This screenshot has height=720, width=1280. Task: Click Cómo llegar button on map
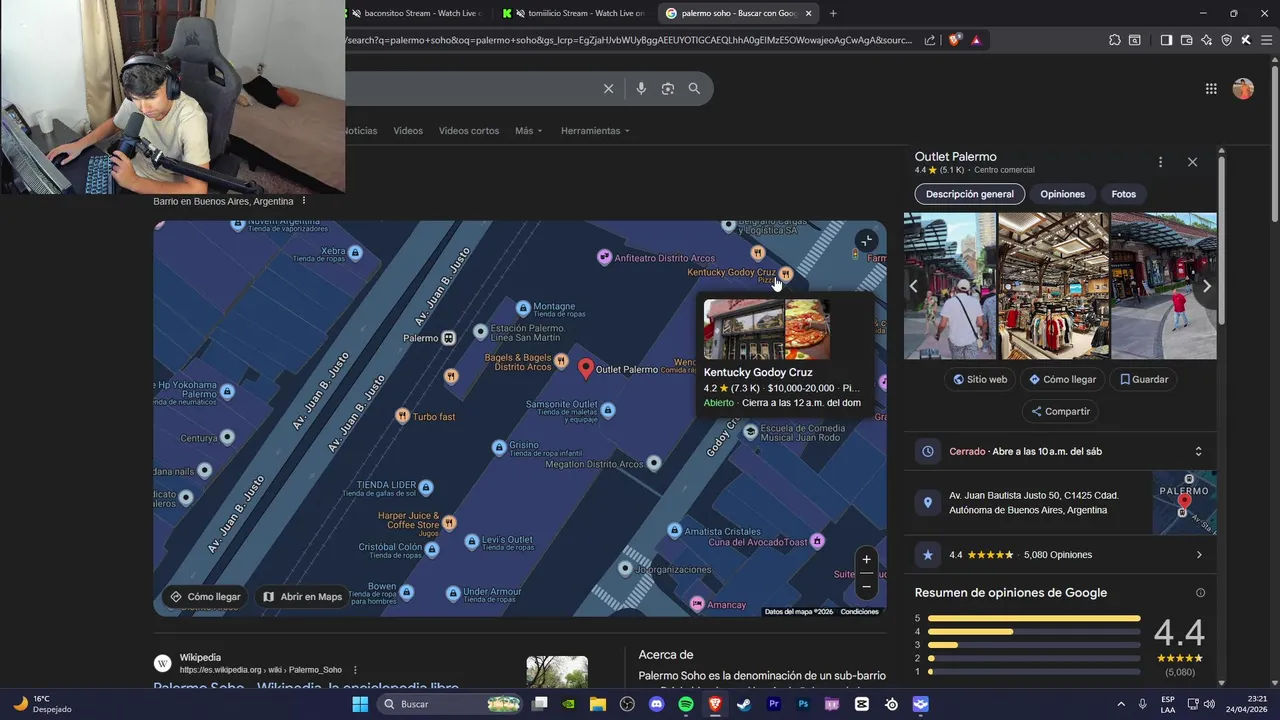[x=205, y=597]
